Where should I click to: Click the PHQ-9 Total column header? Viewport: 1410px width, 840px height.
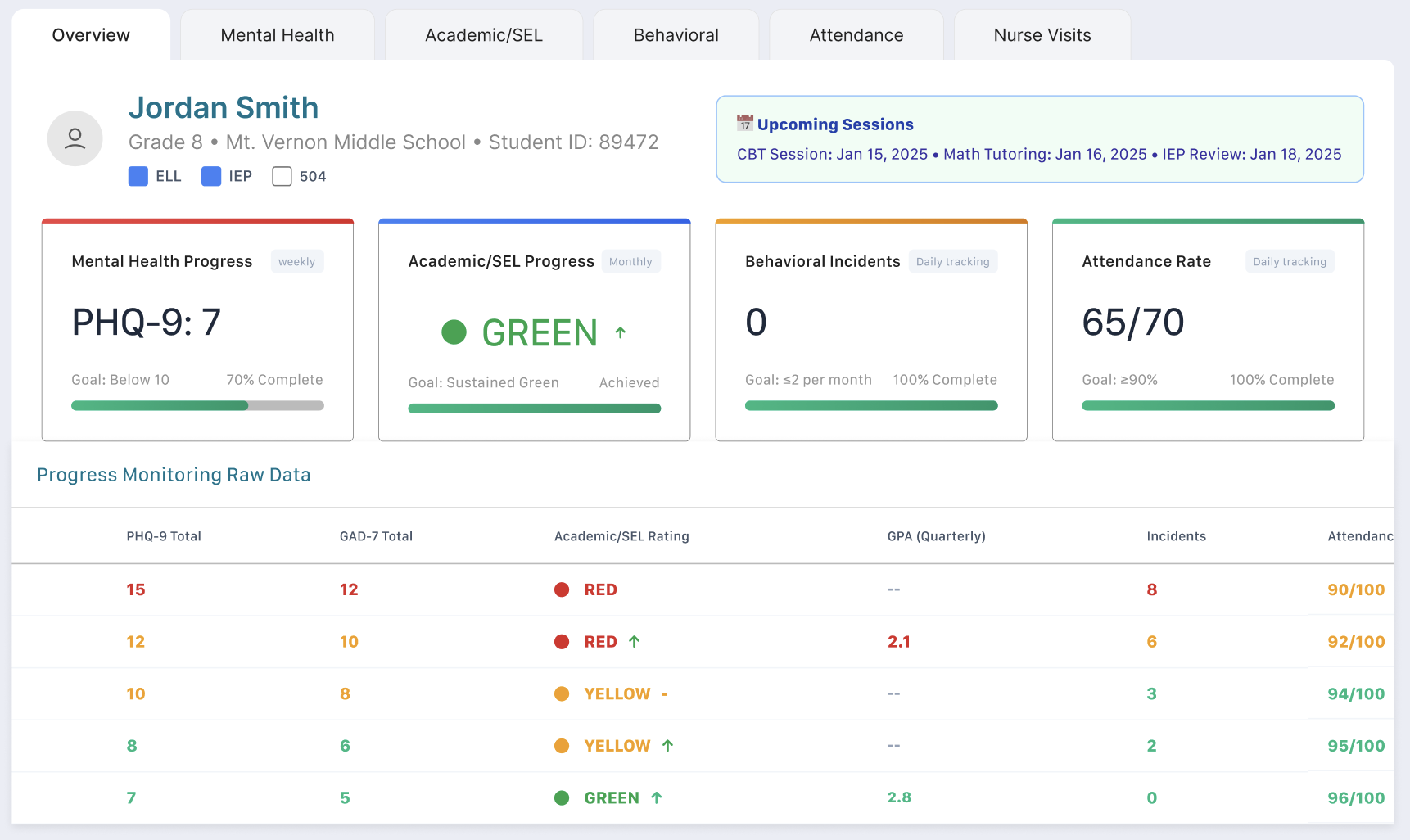point(164,536)
